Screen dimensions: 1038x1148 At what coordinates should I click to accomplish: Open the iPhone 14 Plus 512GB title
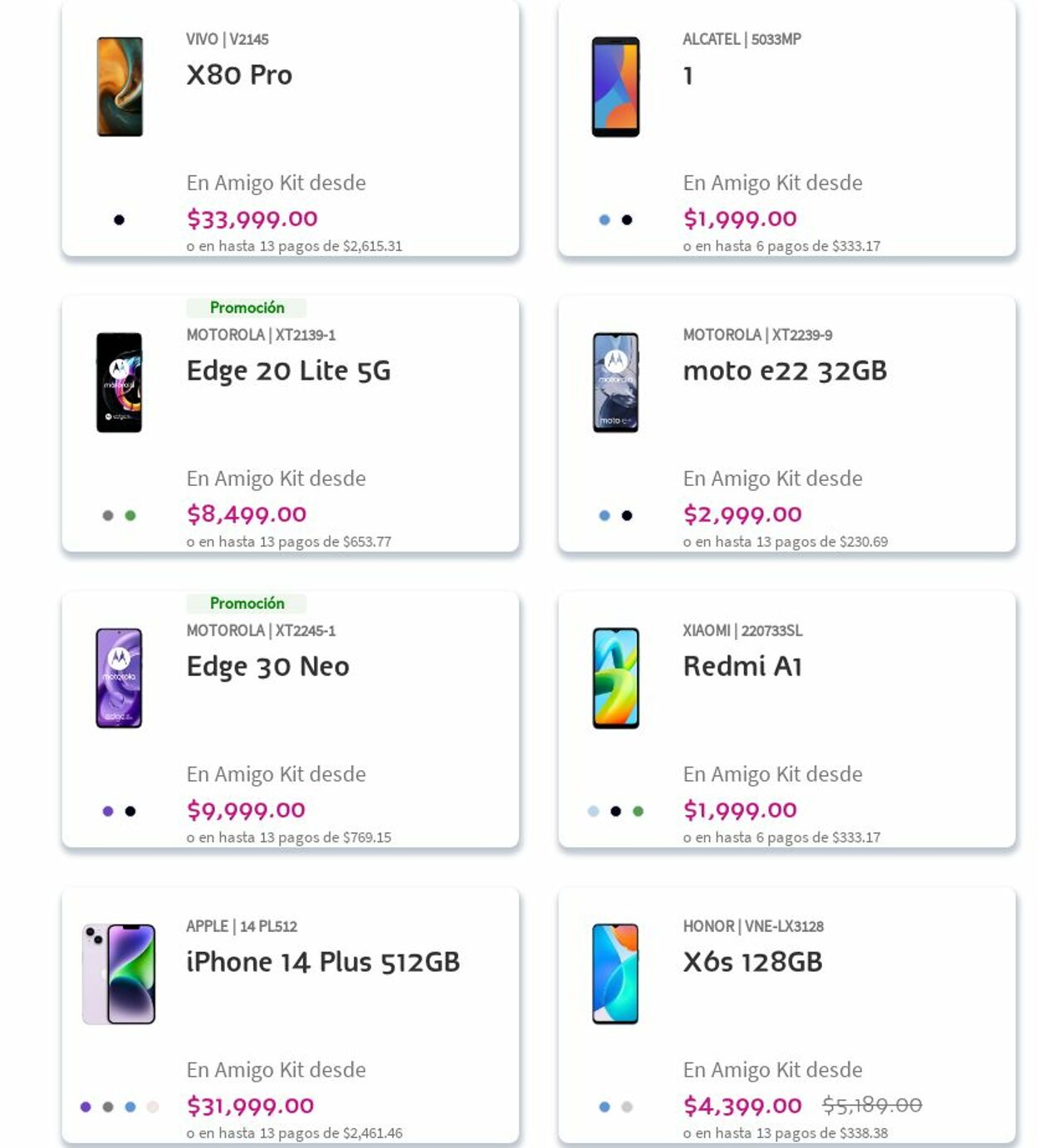pyautogui.click(x=323, y=962)
